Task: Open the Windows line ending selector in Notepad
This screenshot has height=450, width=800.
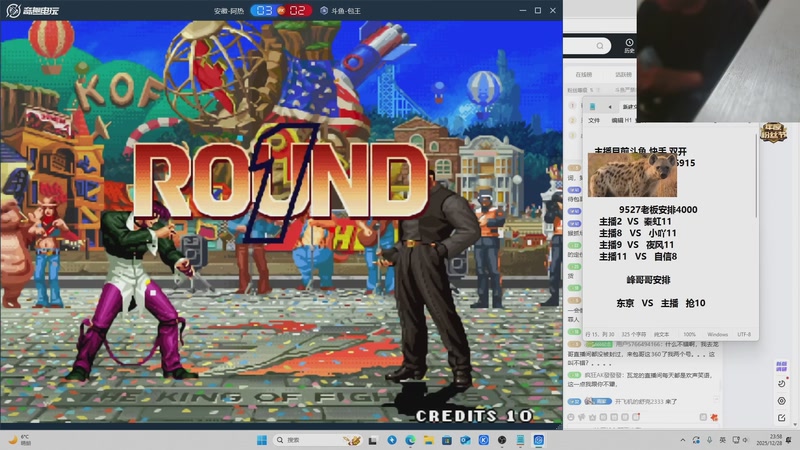Action: point(717,335)
